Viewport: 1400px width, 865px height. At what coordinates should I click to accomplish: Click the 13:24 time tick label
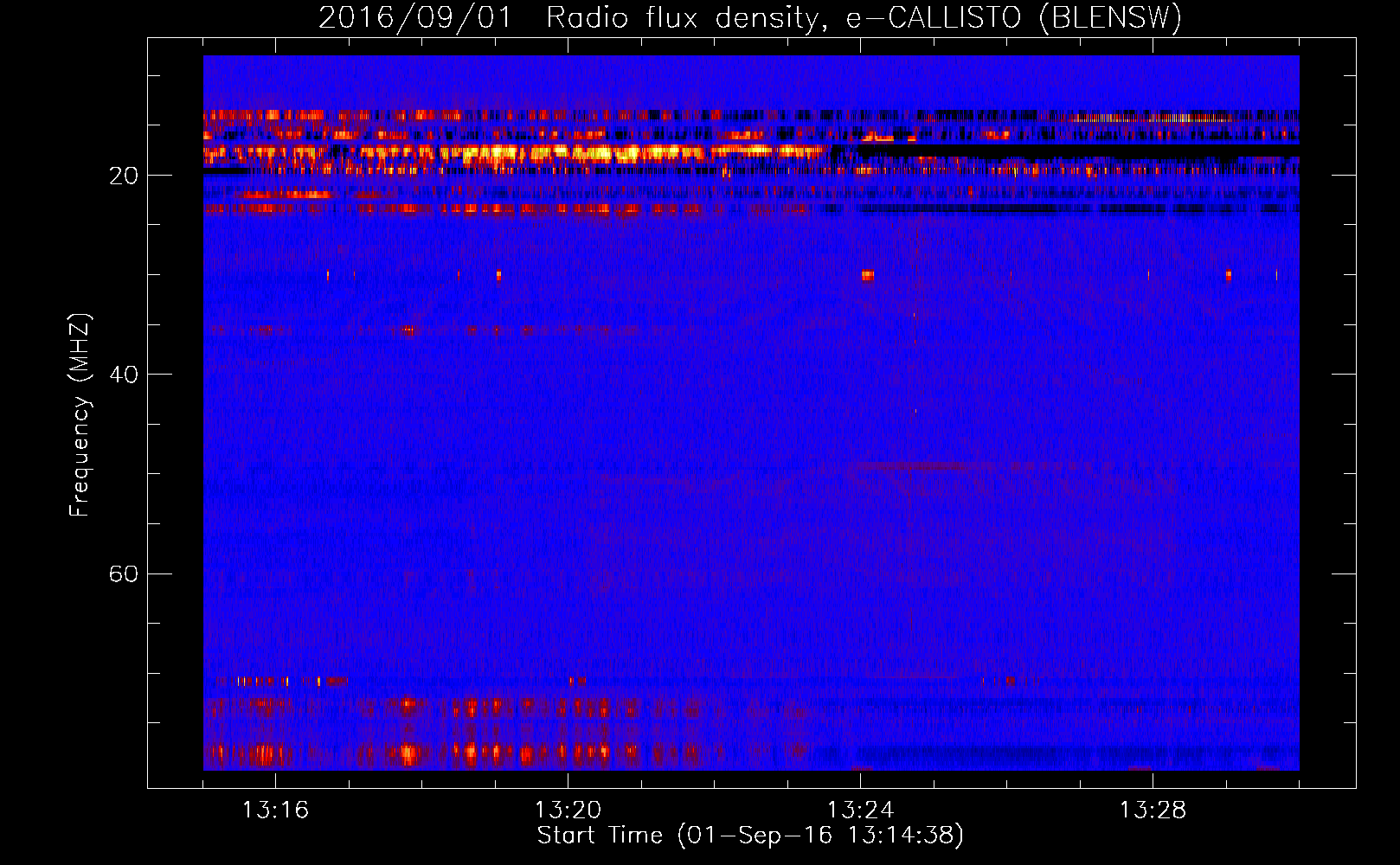click(860, 811)
